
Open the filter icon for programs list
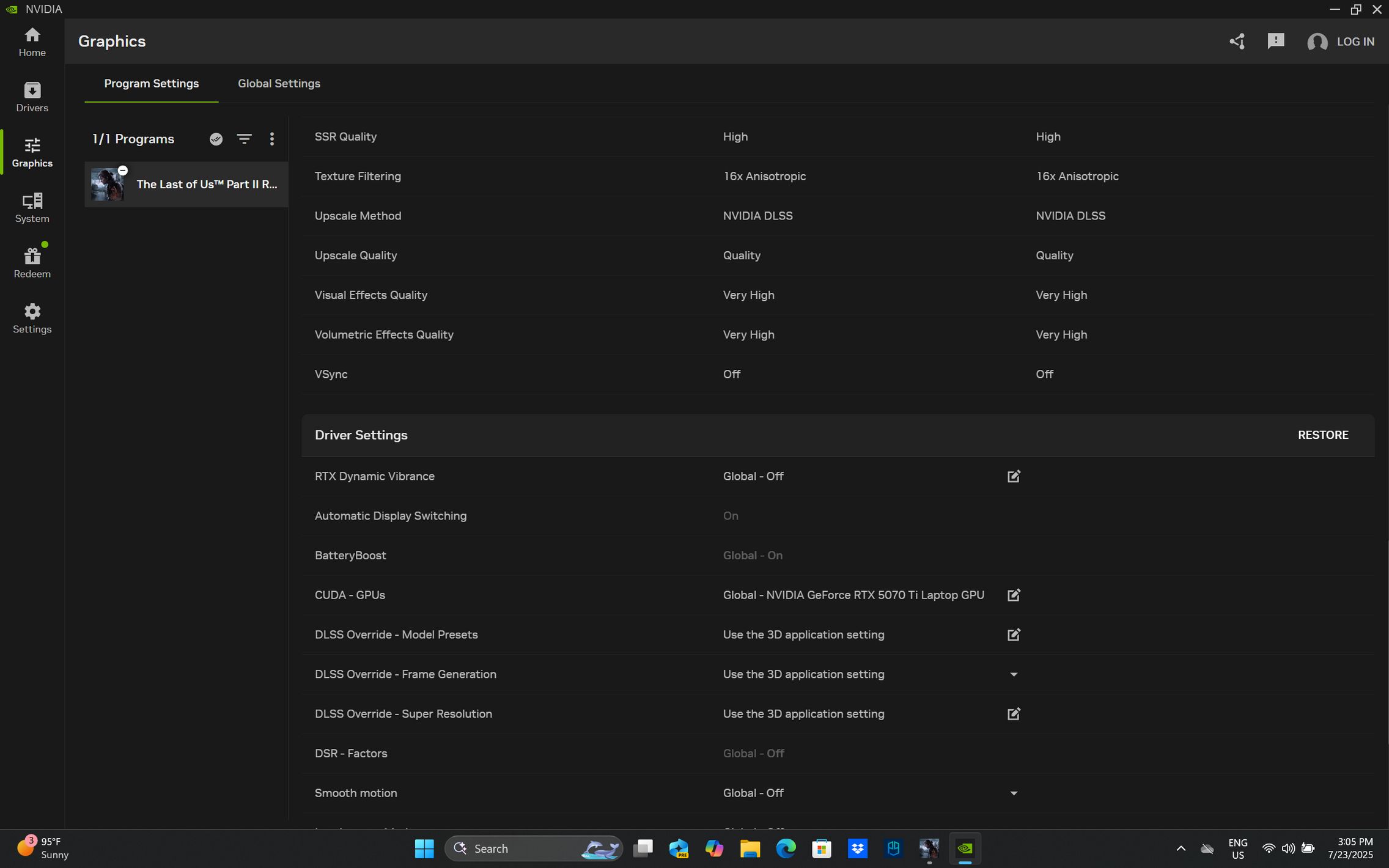pos(244,139)
